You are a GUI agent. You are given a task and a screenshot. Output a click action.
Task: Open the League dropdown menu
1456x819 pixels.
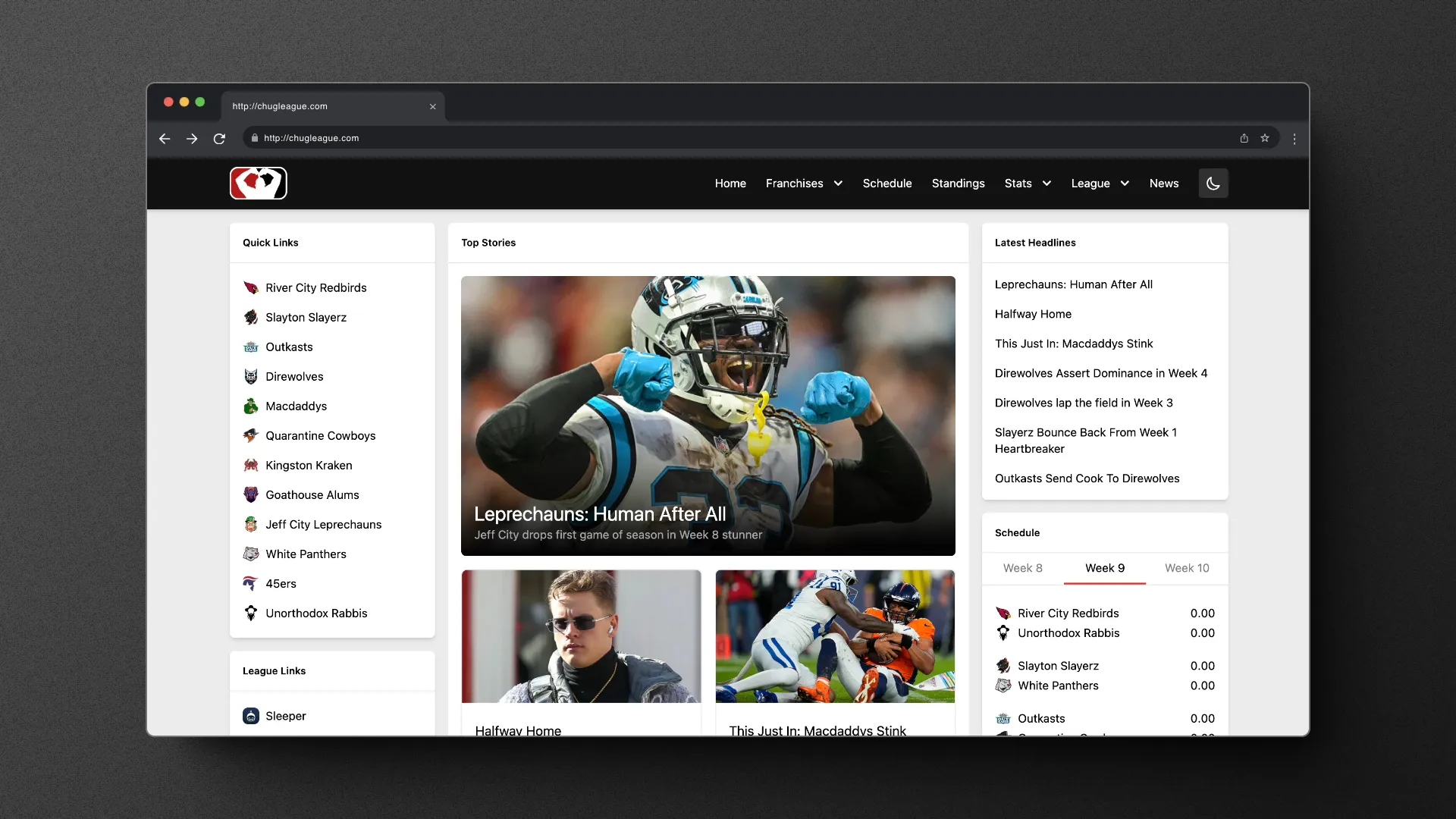[1100, 184]
